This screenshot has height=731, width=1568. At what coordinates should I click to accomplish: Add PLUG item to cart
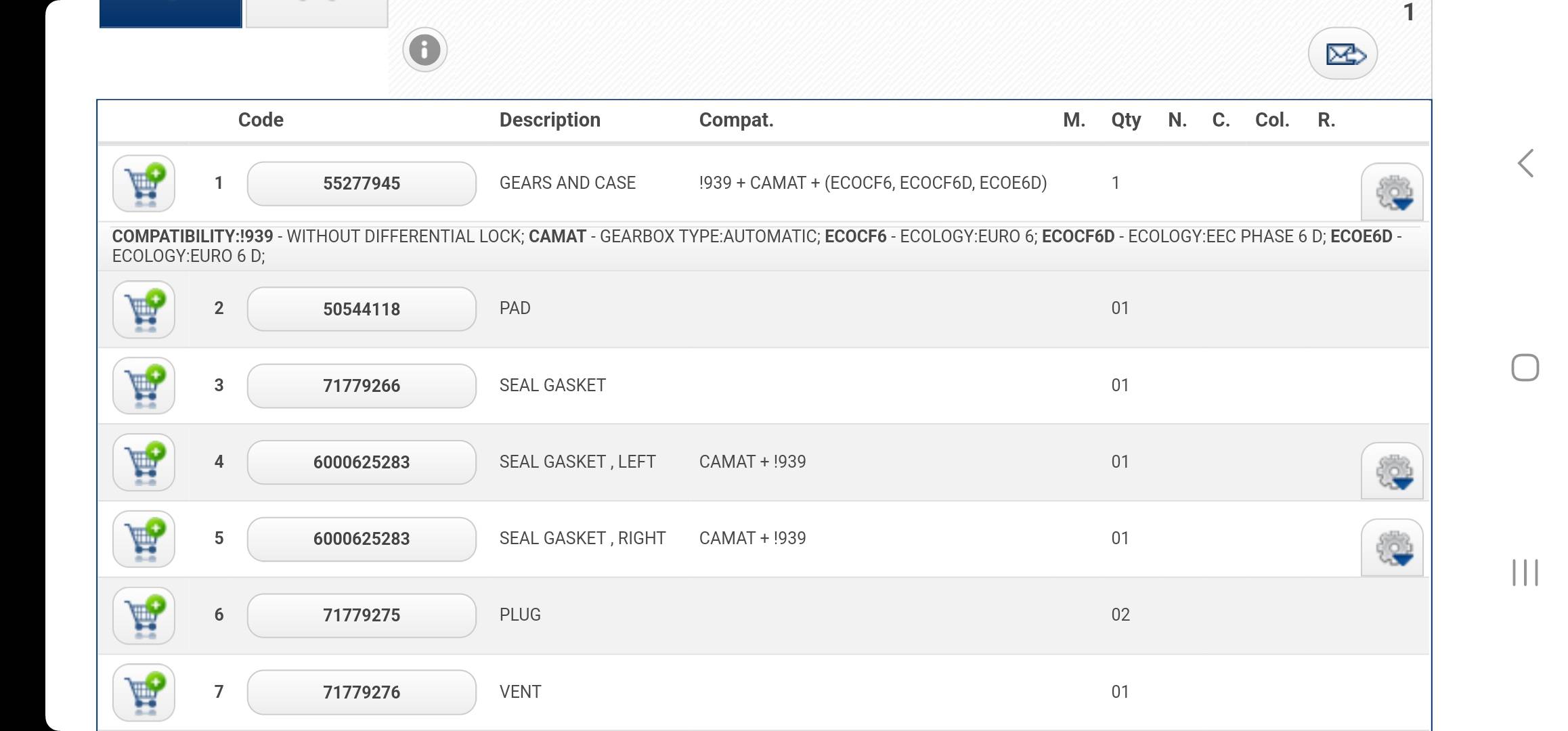[x=144, y=615]
